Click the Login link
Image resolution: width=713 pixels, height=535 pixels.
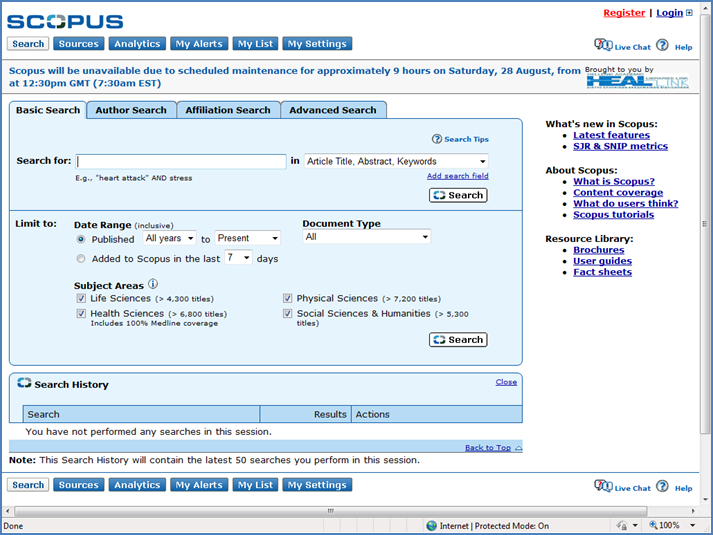tap(669, 13)
